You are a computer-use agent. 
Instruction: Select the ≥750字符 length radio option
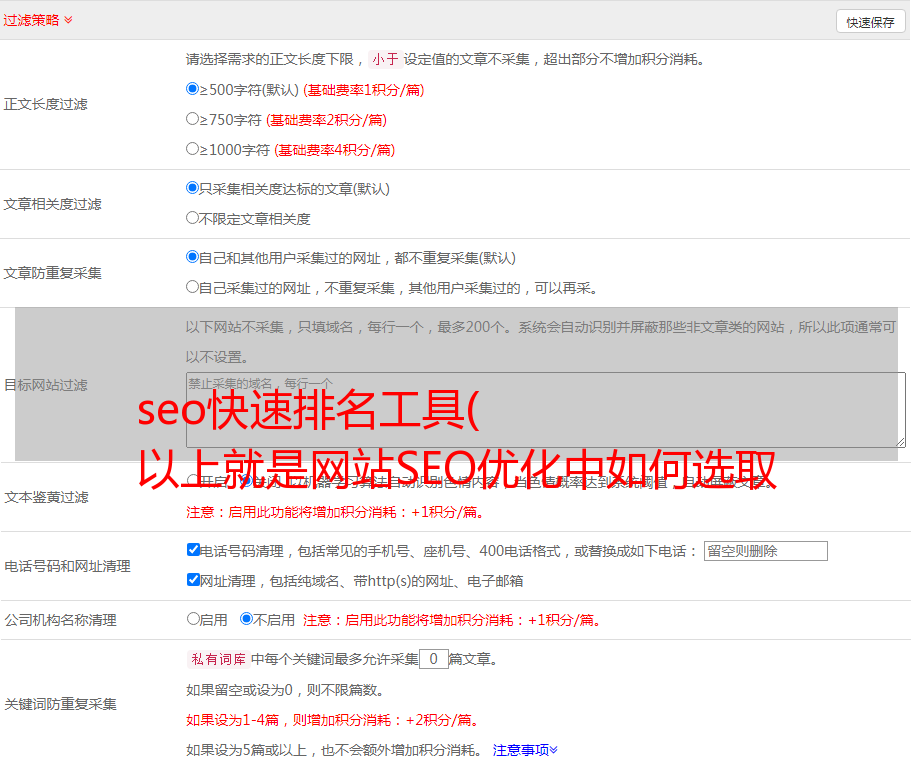[192, 119]
